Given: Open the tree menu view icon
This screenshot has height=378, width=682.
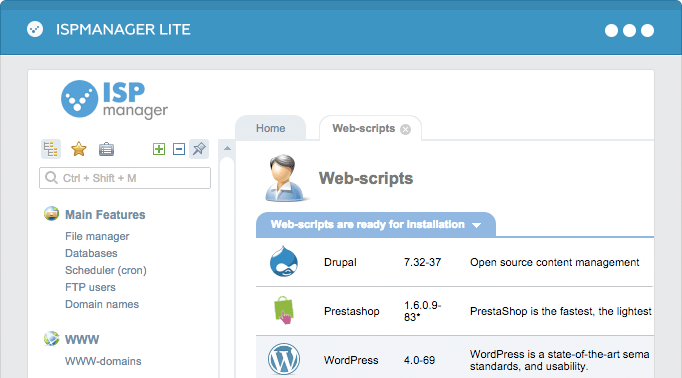Looking at the screenshot, I should point(51,149).
